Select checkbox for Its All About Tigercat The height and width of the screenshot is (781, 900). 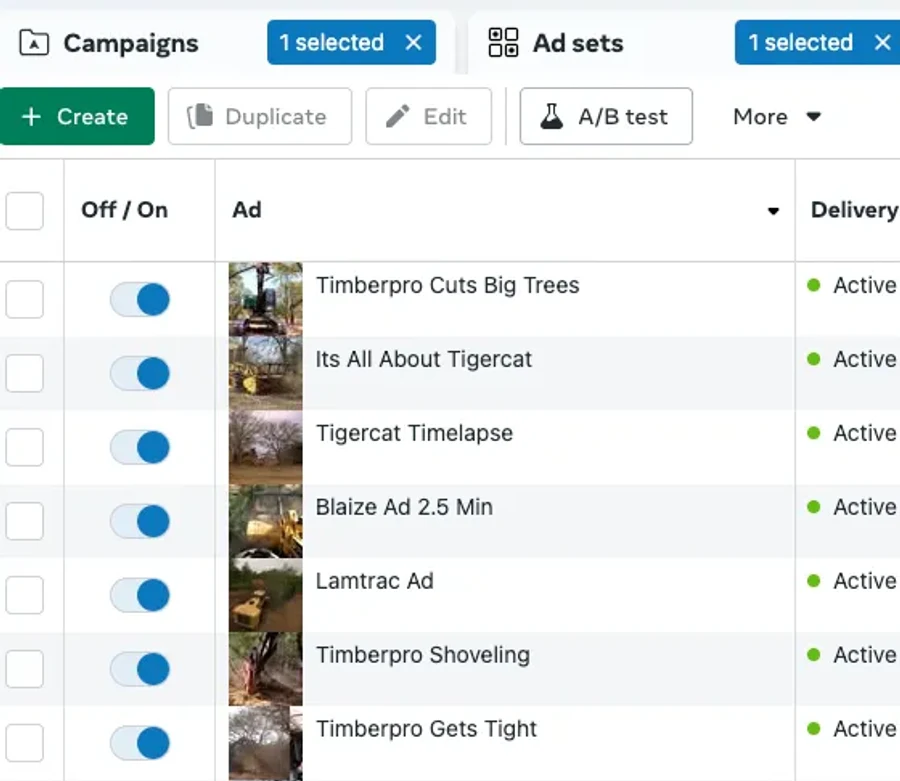point(24,373)
